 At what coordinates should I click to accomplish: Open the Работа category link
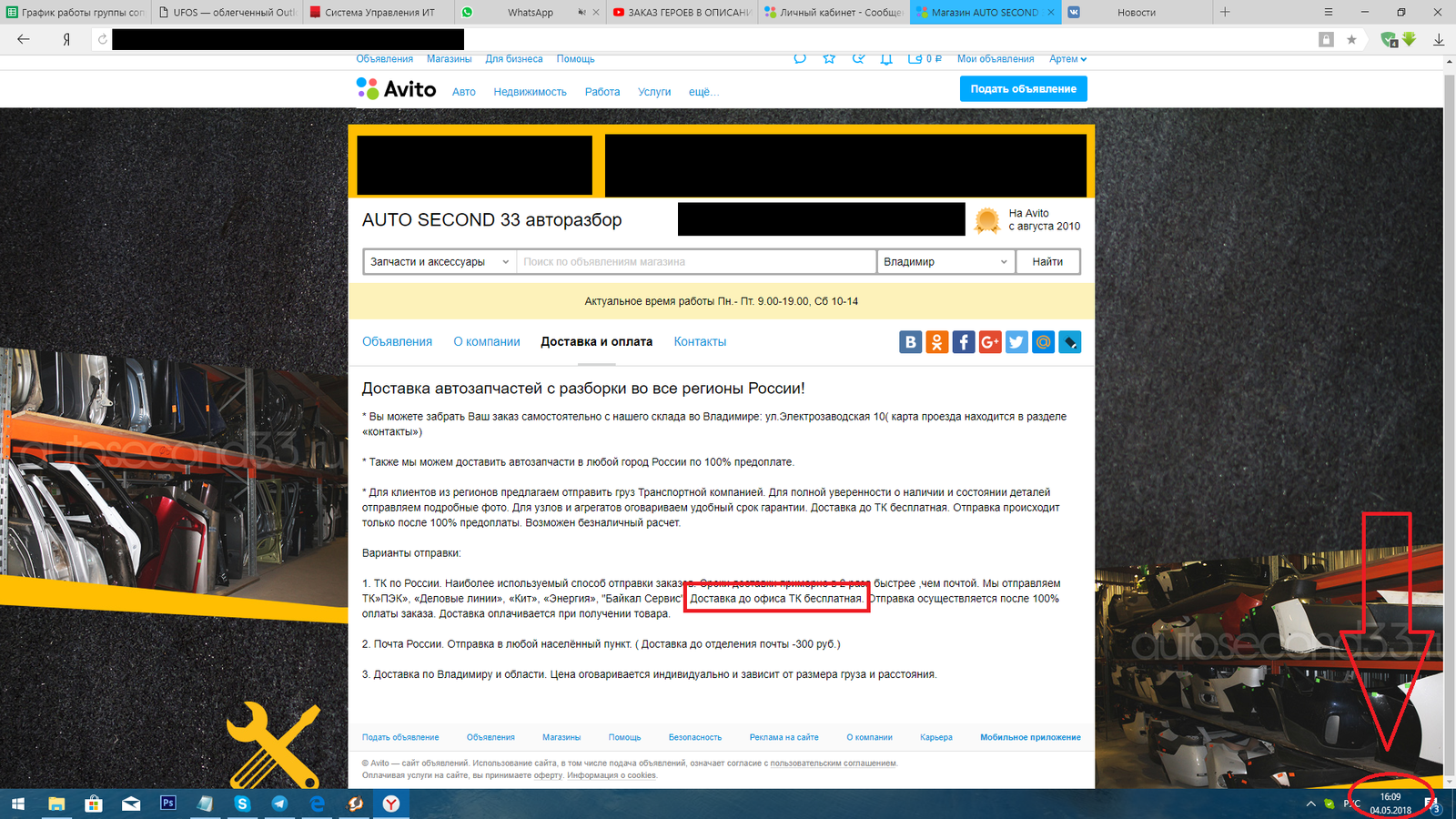point(602,92)
